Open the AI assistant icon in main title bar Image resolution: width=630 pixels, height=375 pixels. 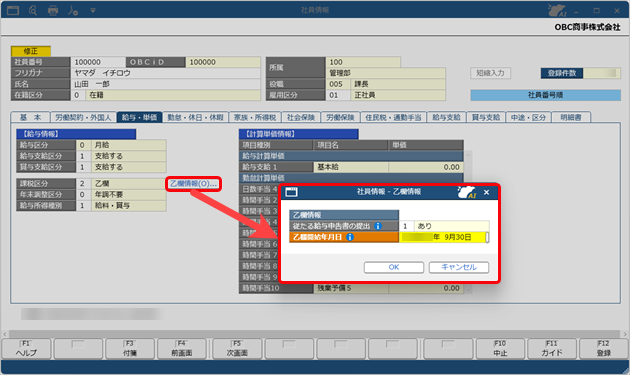tap(558, 10)
